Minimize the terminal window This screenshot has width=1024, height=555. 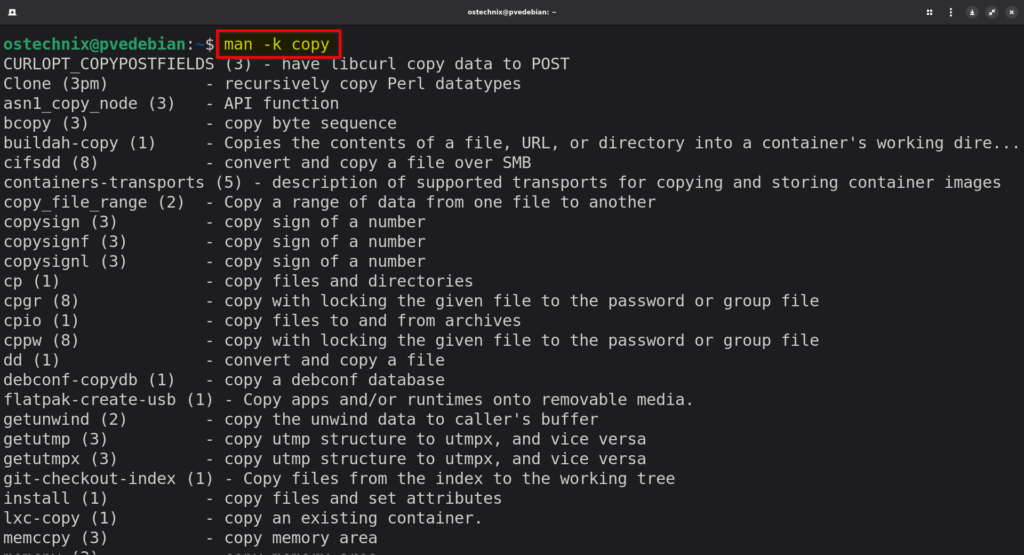(x=971, y=12)
